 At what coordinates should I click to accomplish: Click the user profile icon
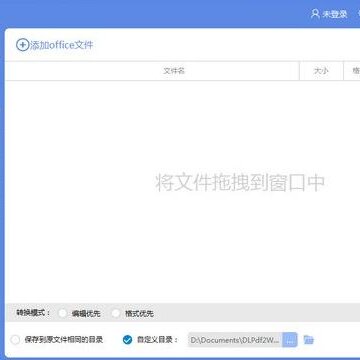315,14
